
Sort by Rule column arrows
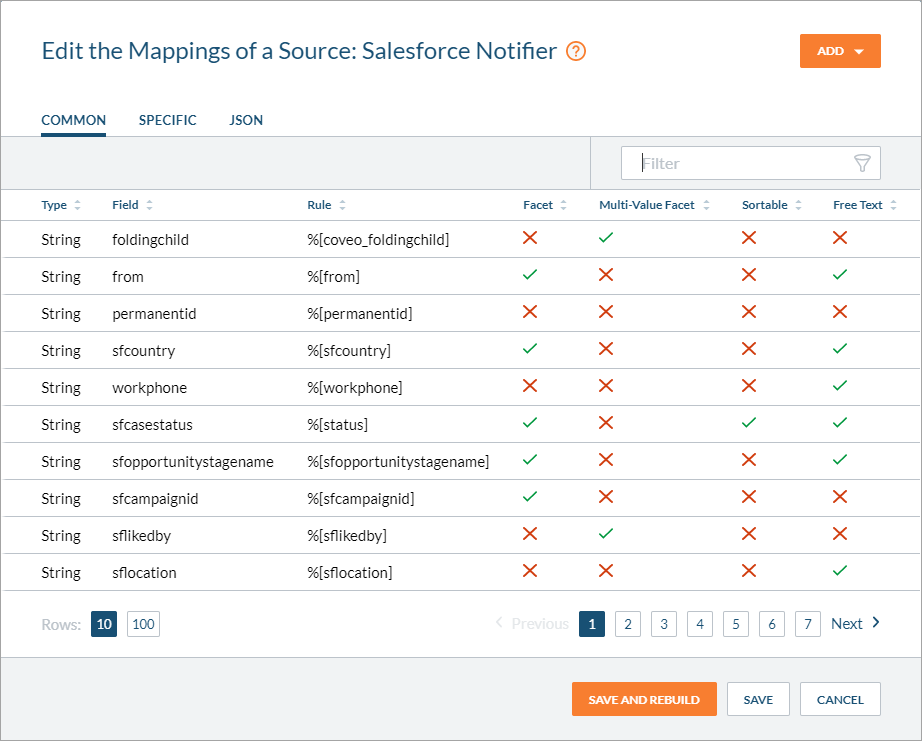342,205
